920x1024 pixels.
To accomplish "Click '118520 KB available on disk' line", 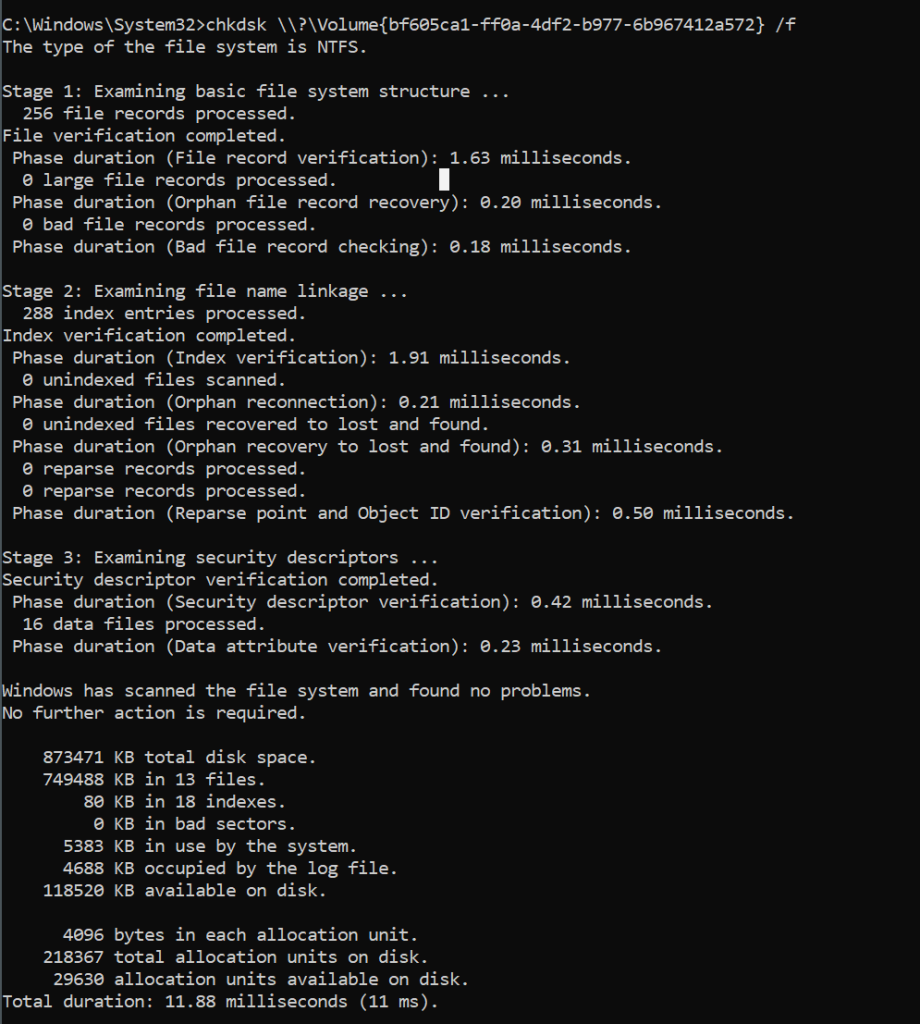I will [x=184, y=891].
